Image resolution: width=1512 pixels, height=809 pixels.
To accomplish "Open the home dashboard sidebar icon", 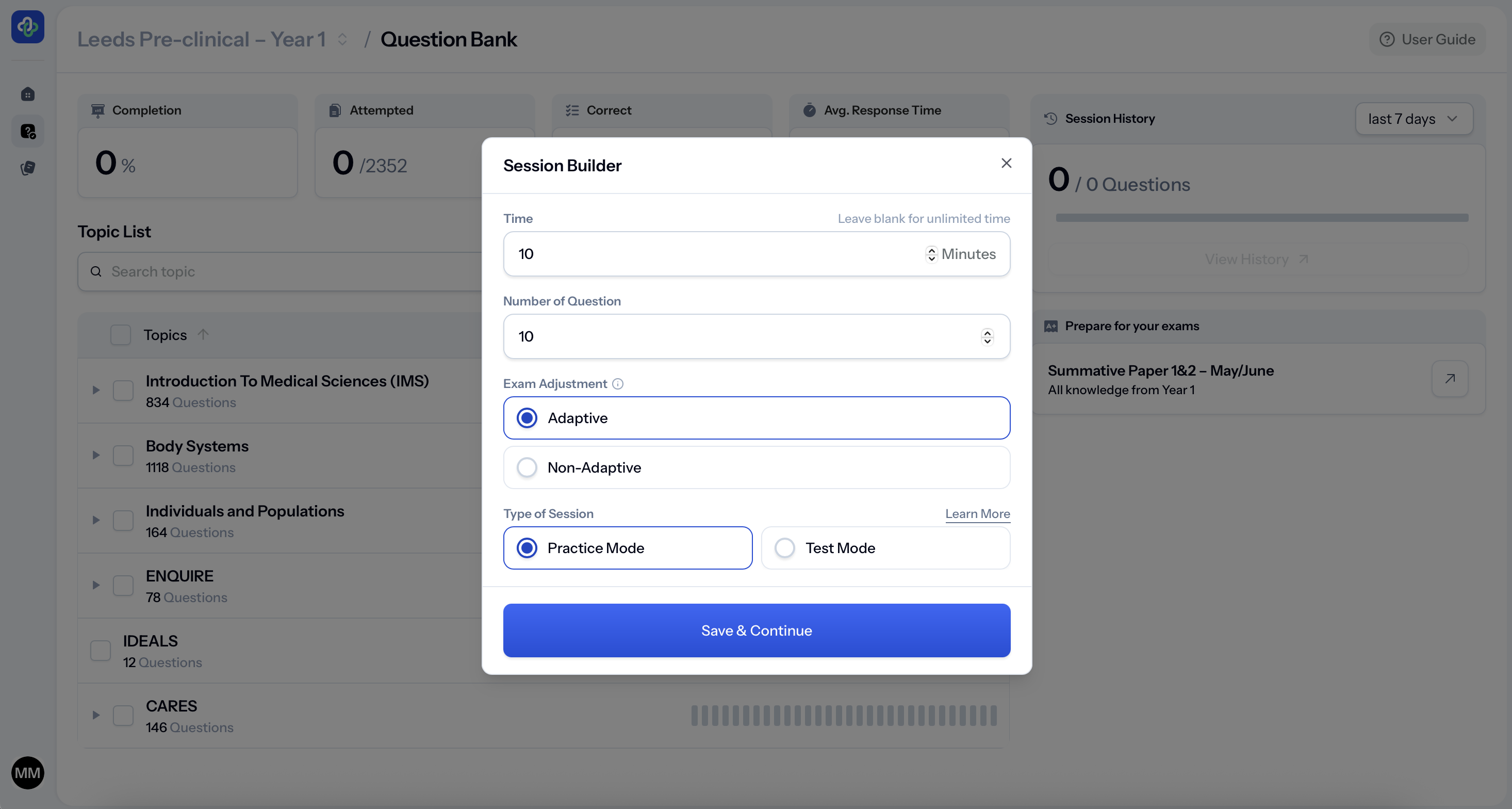I will pyautogui.click(x=27, y=94).
